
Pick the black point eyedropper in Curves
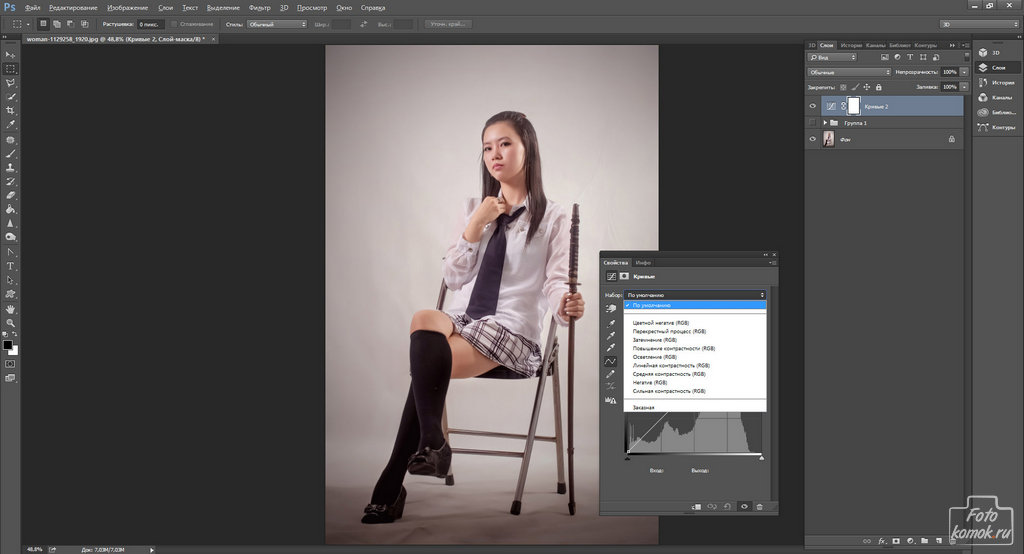(611, 323)
